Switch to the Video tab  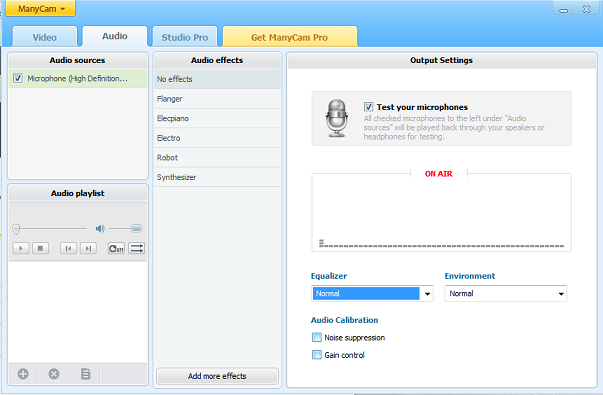[x=45, y=37]
